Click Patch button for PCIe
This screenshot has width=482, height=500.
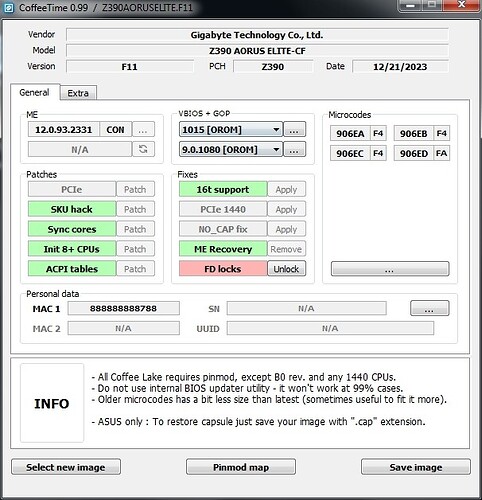[135, 189]
